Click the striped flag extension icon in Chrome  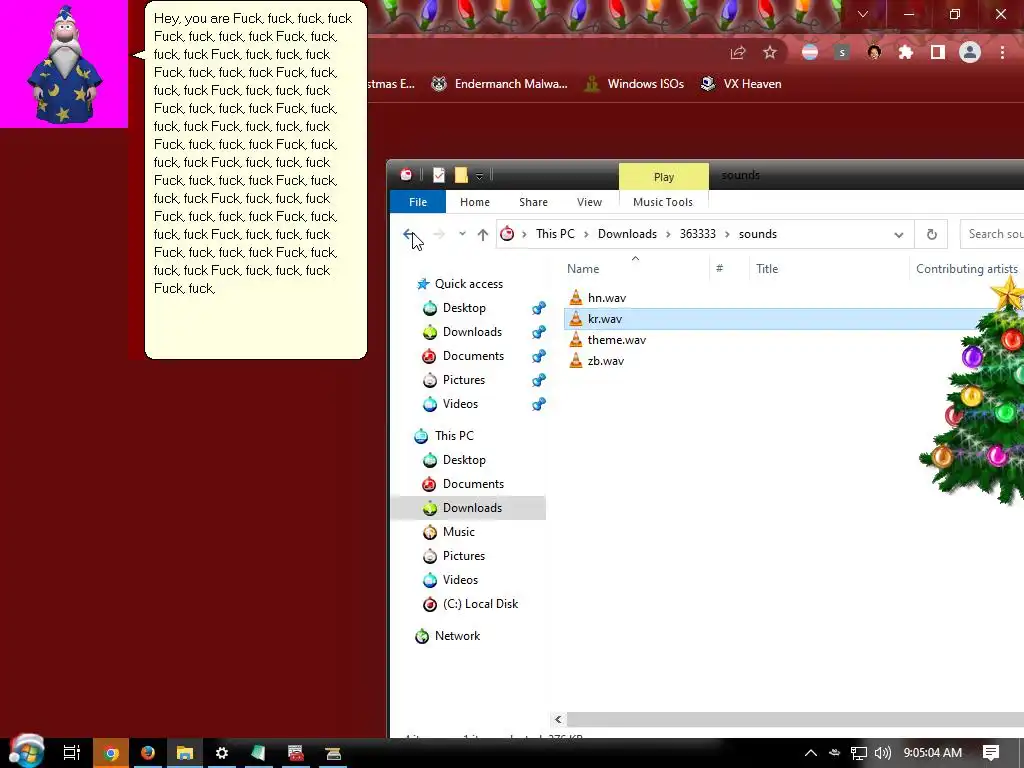pos(810,53)
